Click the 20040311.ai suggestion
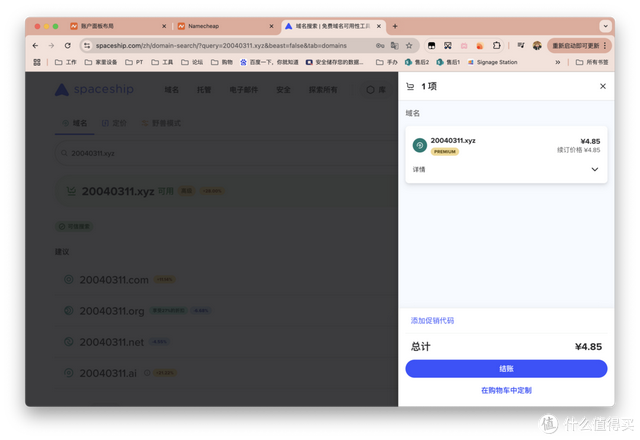Image resolution: width=640 pixels, height=440 pixels. [x=108, y=373]
